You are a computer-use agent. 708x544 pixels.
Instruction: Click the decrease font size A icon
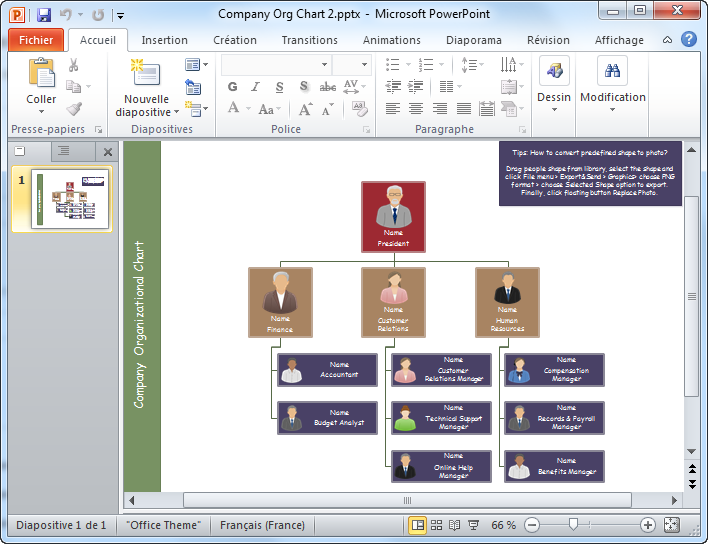[x=328, y=109]
